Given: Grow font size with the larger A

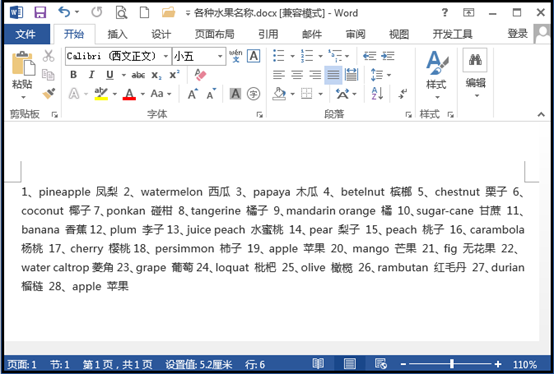Looking at the screenshot, I should (193, 94).
